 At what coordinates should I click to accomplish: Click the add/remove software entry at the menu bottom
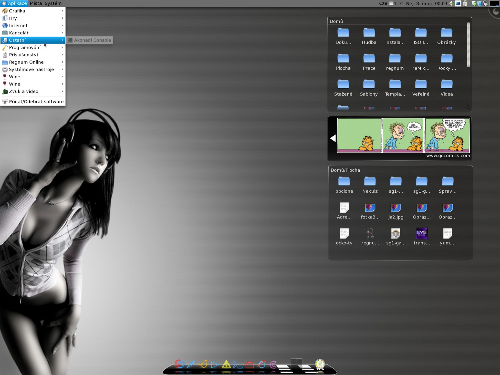pyautogui.click(x=33, y=102)
